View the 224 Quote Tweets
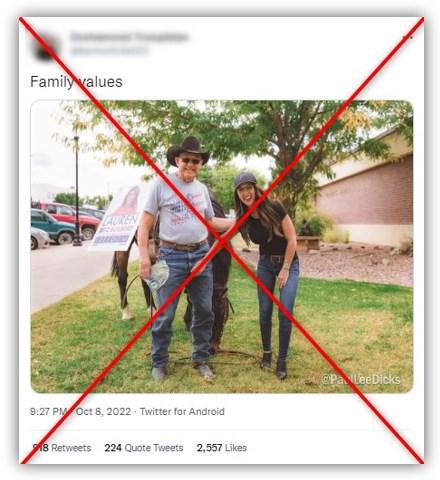This screenshot has height=480, width=440. click(x=144, y=448)
